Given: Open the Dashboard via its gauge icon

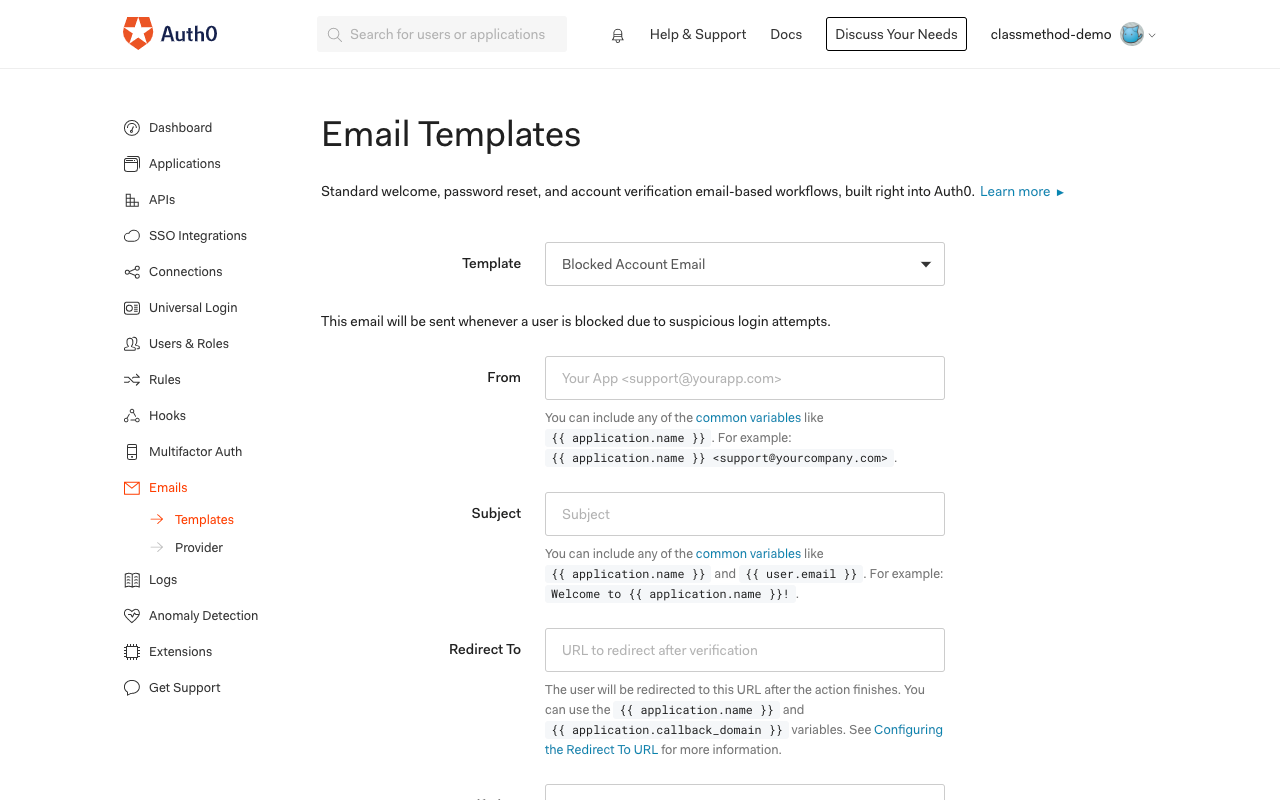Looking at the screenshot, I should (x=131, y=127).
